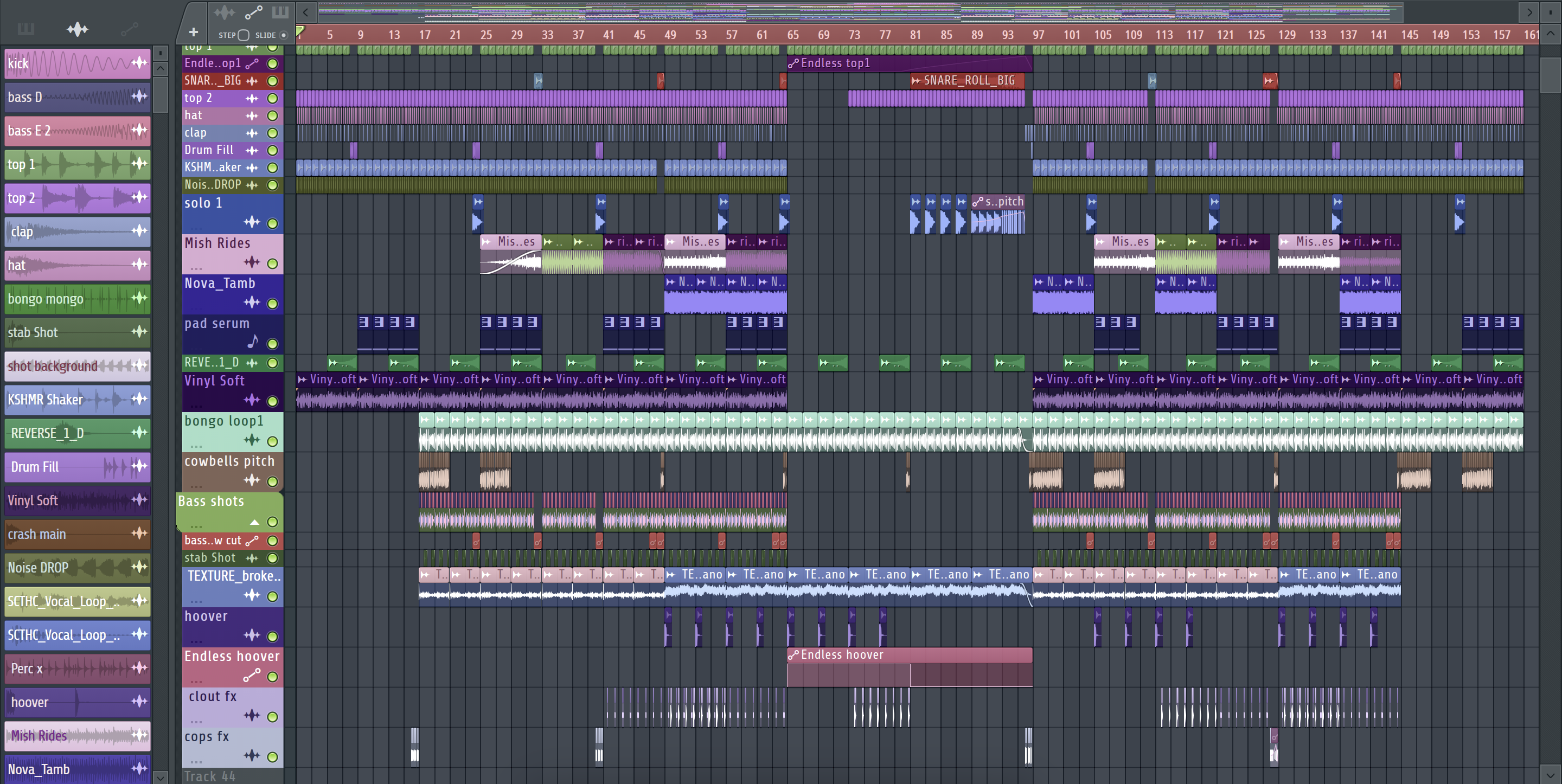
Task: Click the picker panel scrollbar thumb
Action: tap(161, 94)
